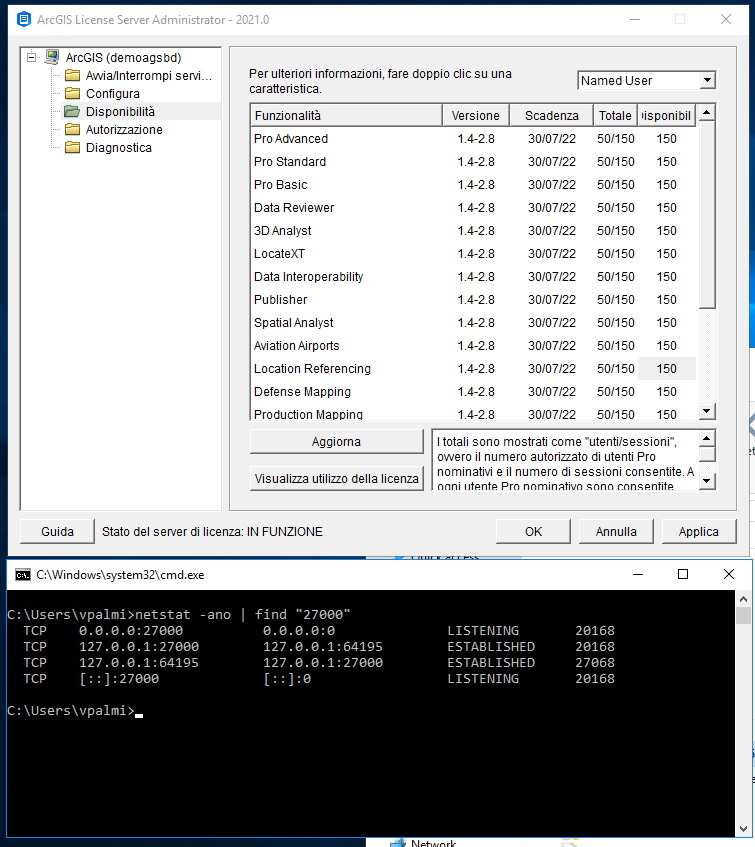The width and height of the screenshot is (755, 847).
Task: Click the info text box scroll down arrow
Action: (x=707, y=480)
